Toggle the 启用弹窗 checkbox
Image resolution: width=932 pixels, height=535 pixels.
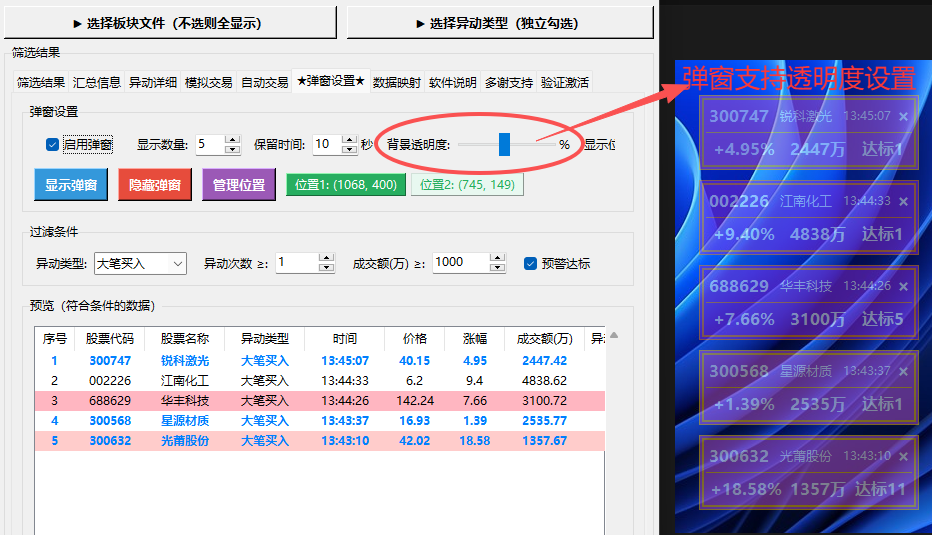point(52,144)
